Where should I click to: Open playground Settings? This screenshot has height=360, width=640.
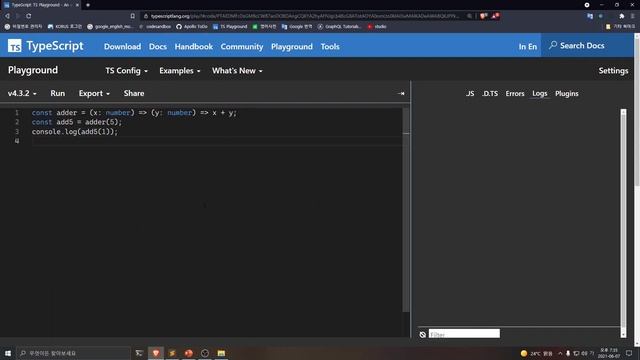click(613, 71)
